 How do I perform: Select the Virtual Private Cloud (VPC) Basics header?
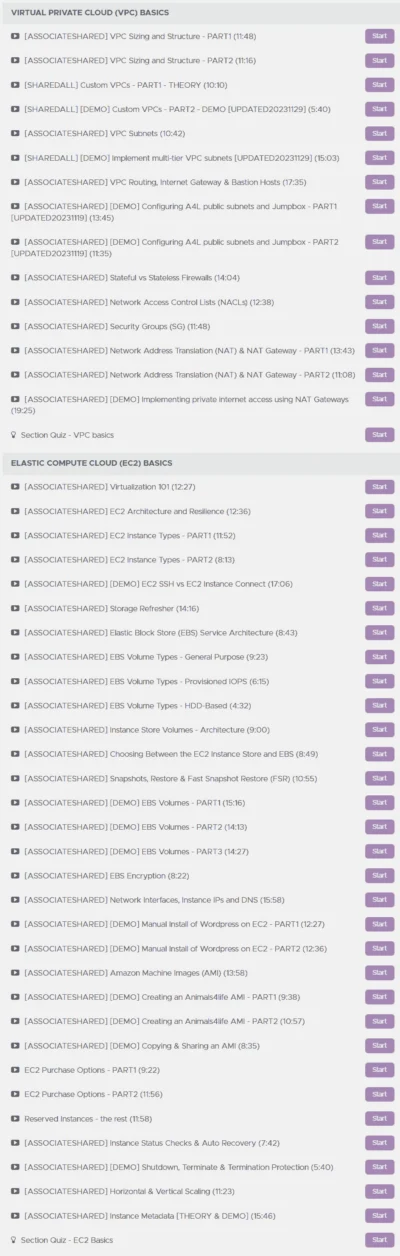(90, 12)
